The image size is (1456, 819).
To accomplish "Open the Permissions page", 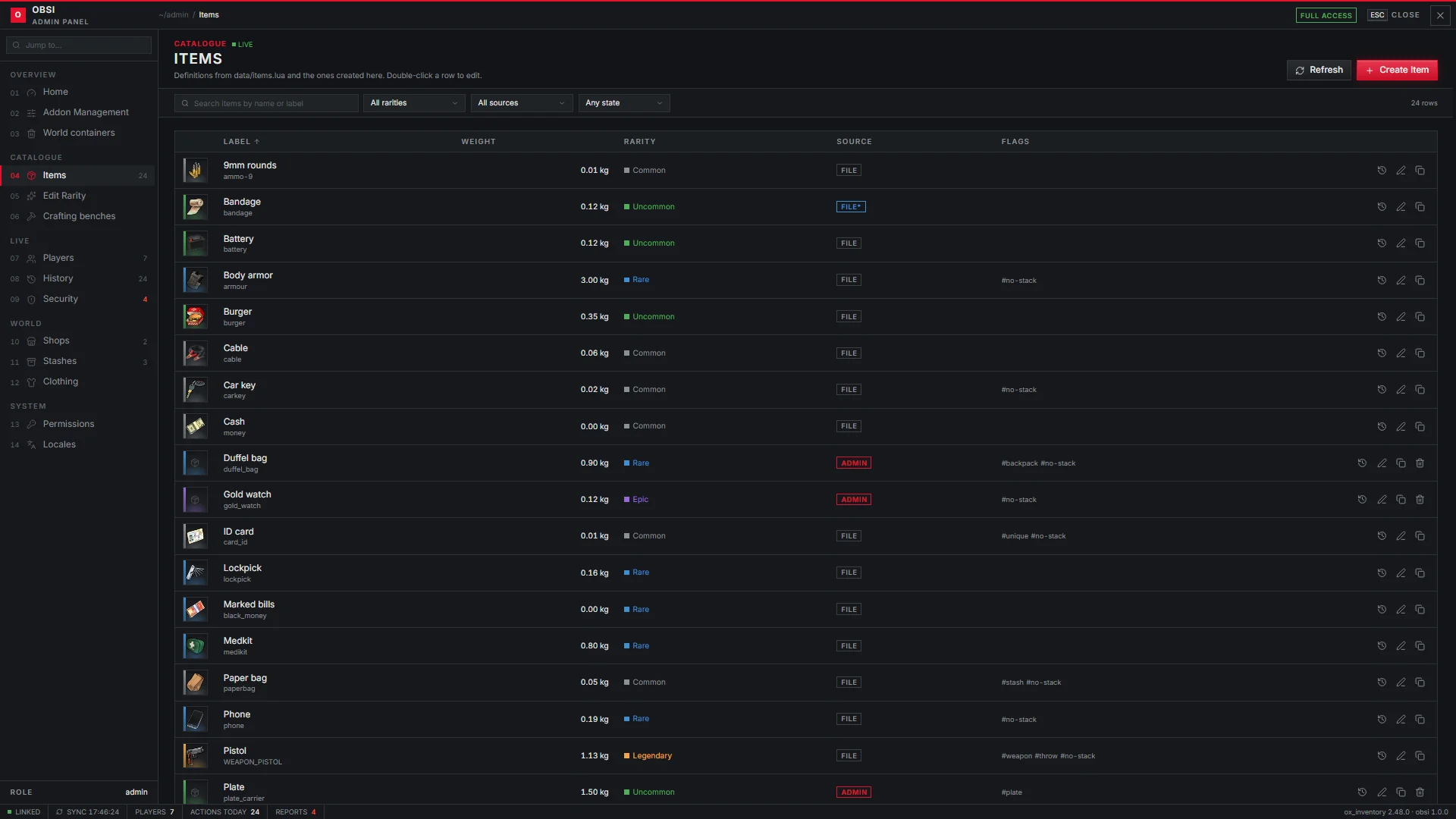I will (77, 424).
